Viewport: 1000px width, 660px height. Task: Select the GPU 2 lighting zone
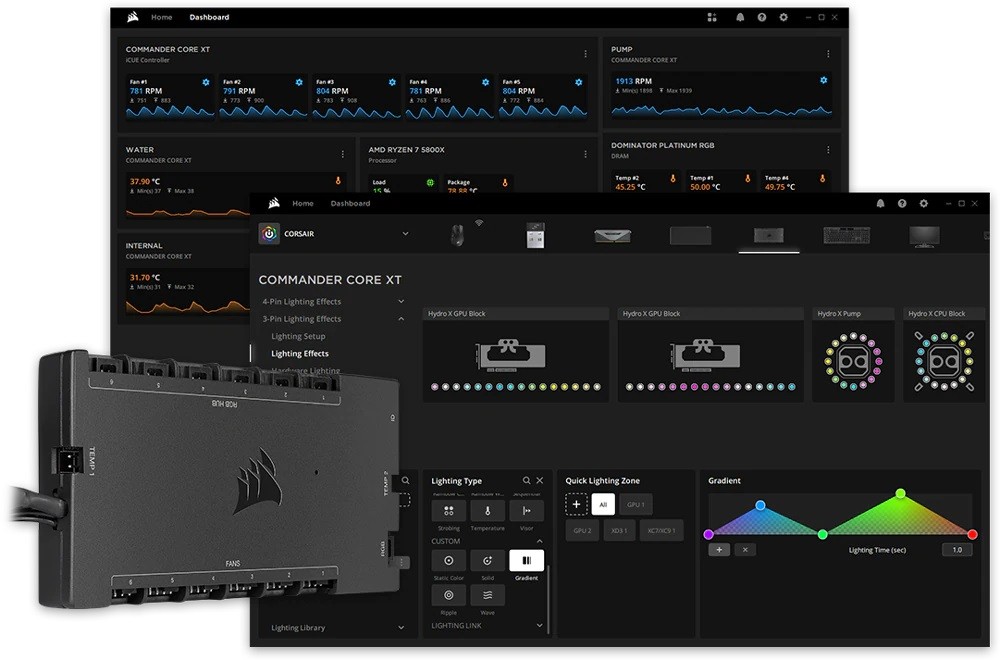(582, 531)
